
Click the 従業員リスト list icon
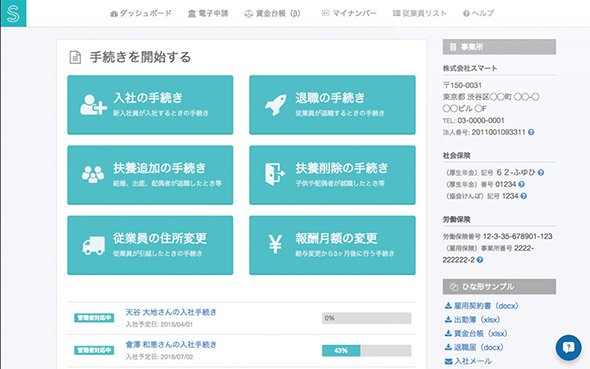pos(396,13)
